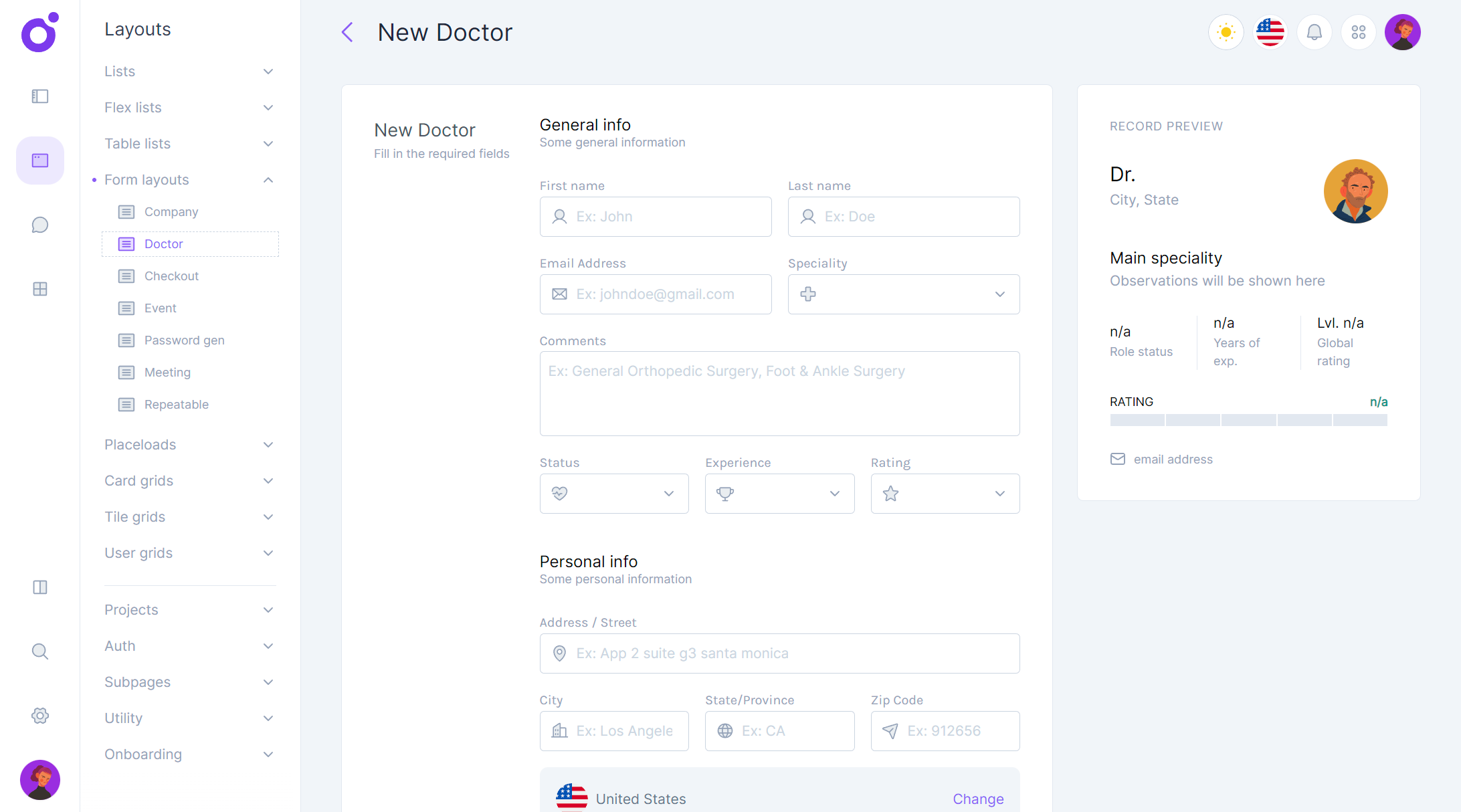Open the settings gear sidebar icon
Viewport: 1461px width, 812px height.
40,716
